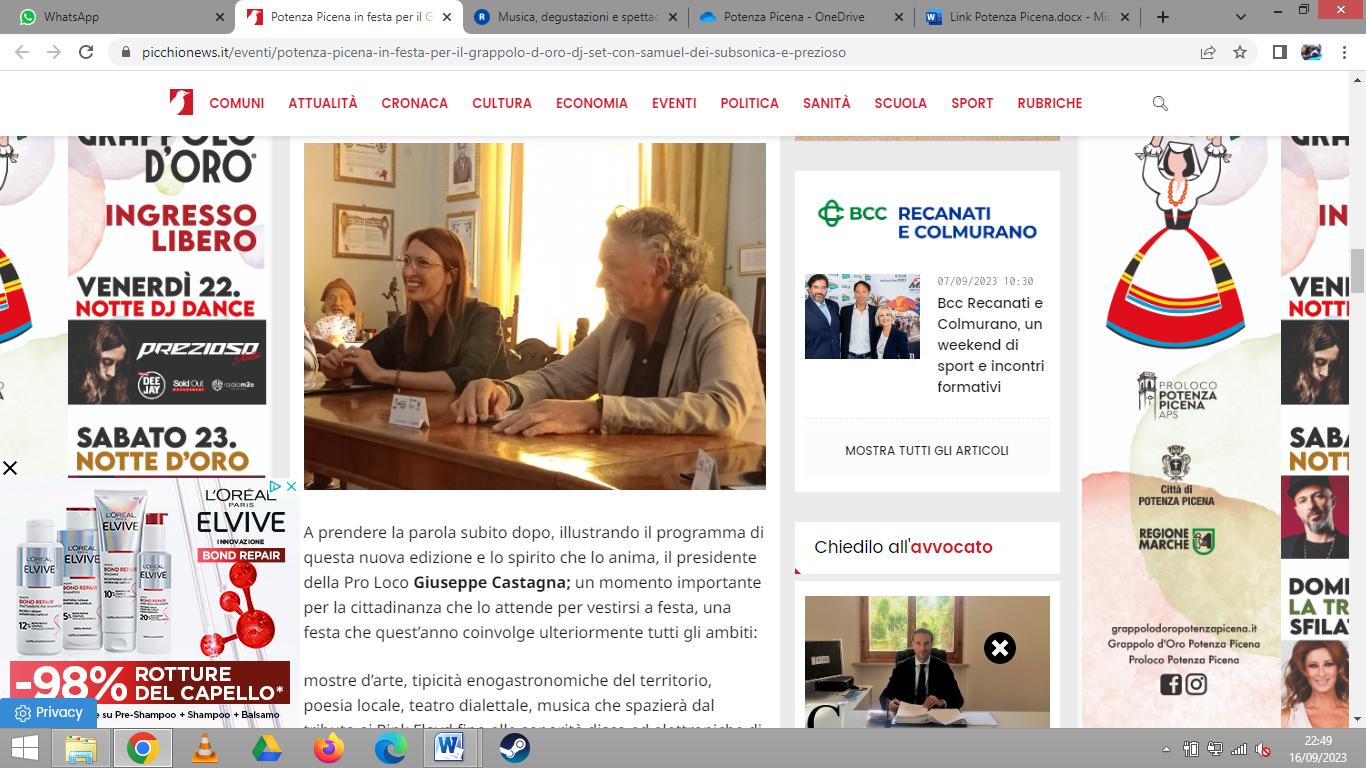Image resolution: width=1366 pixels, height=768 pixels.
Task: Open the site search magnifier icon
Action: 1160,103
